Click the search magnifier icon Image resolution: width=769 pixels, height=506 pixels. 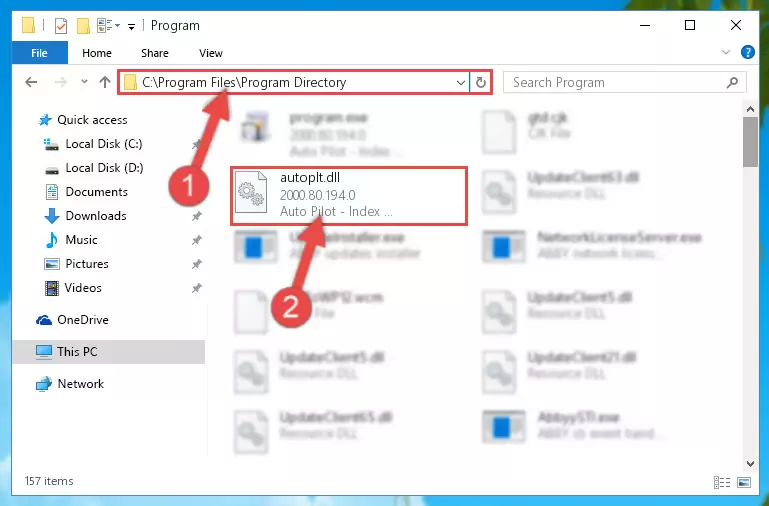[732, 82]
